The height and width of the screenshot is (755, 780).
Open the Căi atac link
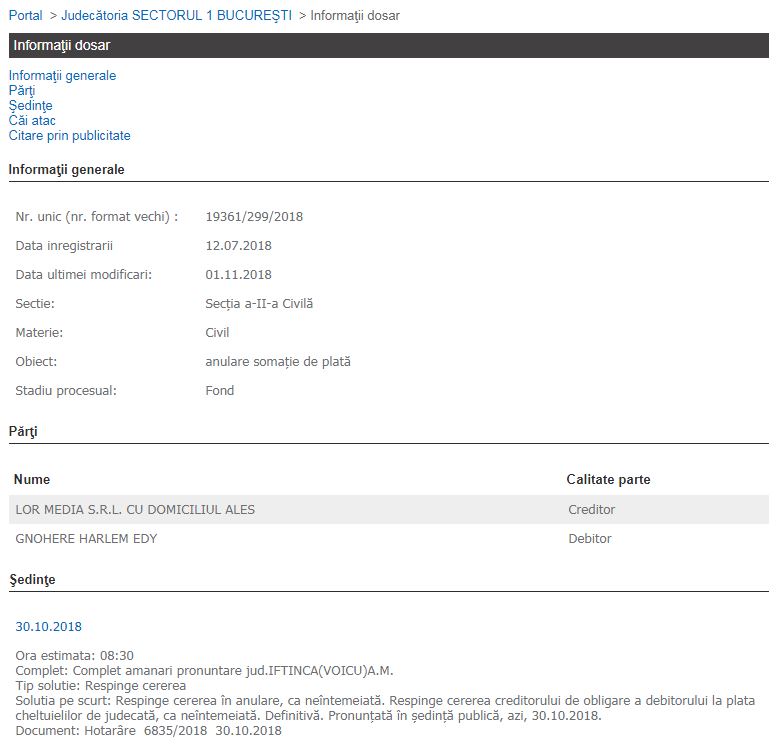[x=32, y=121]
